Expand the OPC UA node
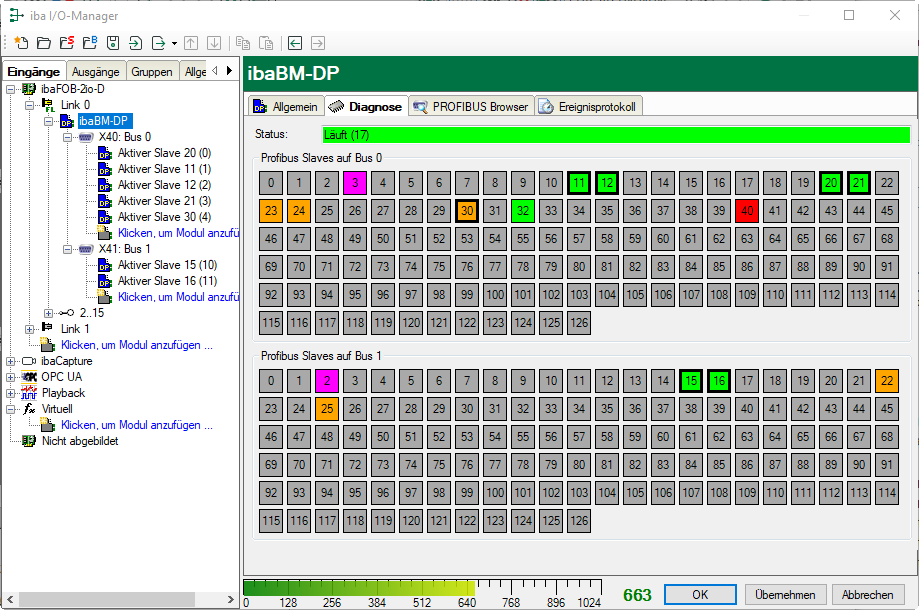This screenshot has width=919, height=610. 11,377
